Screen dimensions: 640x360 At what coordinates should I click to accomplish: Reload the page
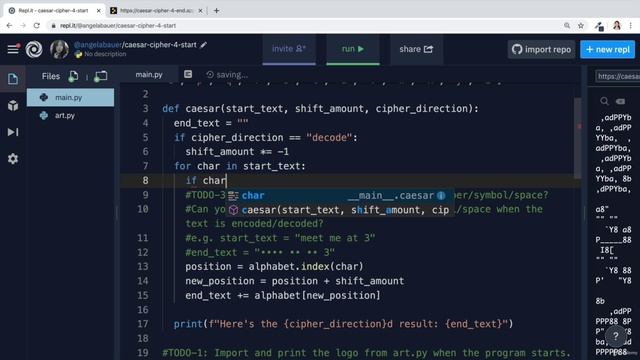point(37,25)
